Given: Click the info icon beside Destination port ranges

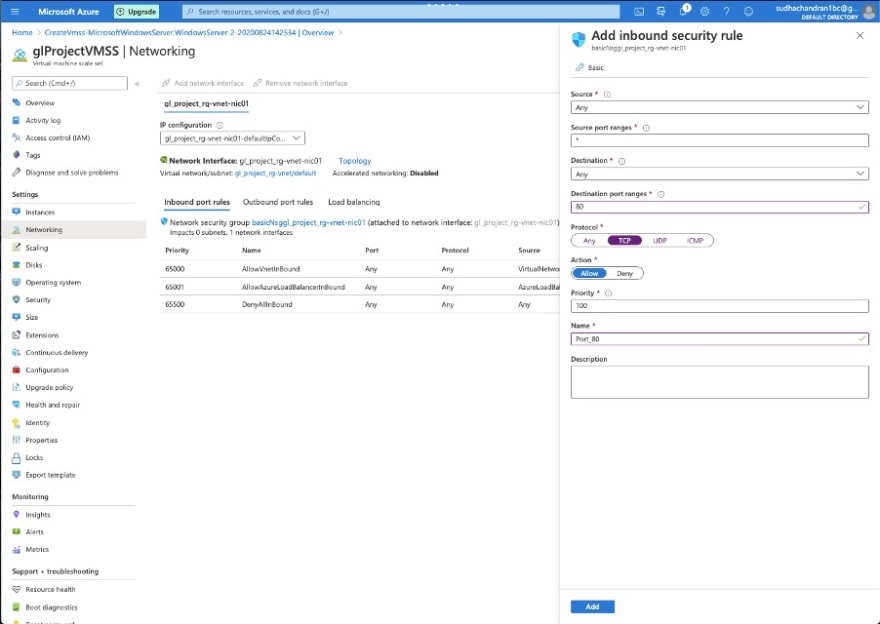Looking at the screenshot, I should tap(661, 194).
